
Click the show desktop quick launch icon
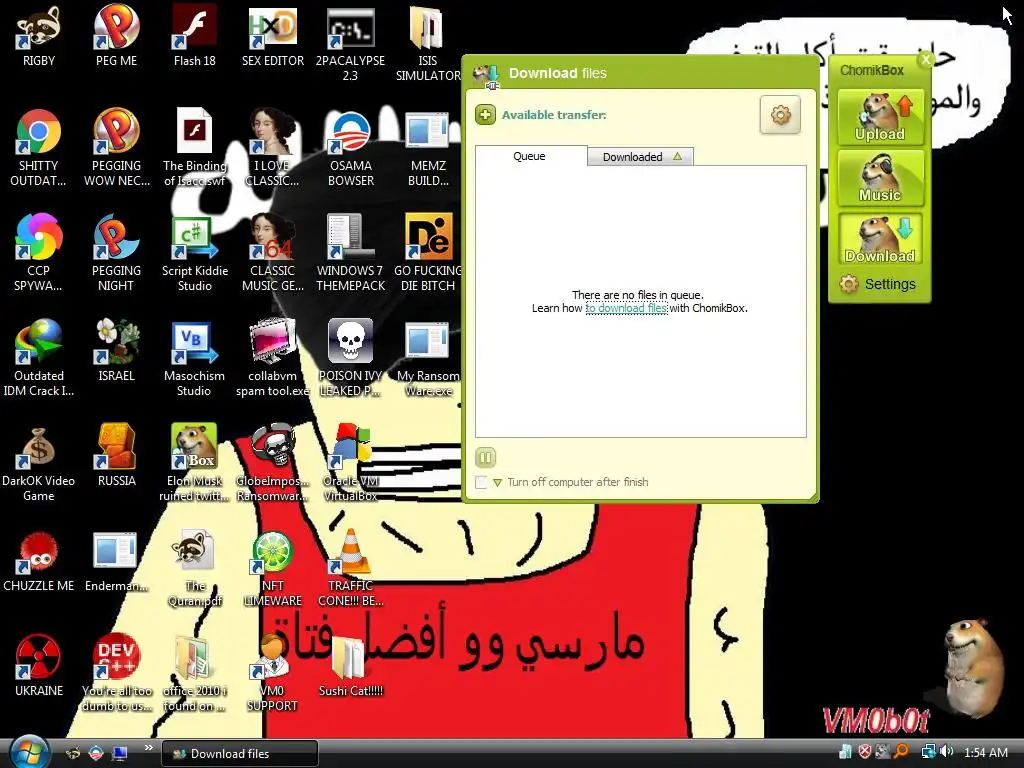(x=120, y=754)
